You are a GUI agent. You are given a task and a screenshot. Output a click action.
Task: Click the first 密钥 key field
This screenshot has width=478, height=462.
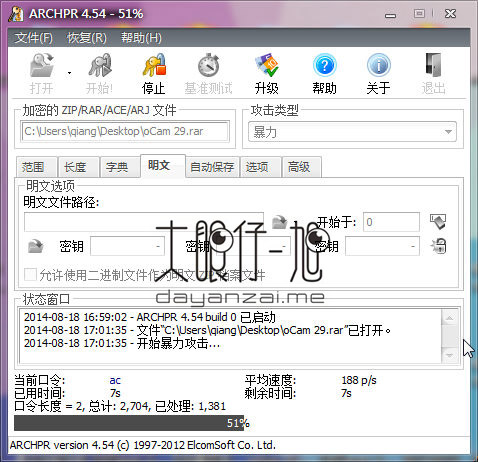[127, 246]
